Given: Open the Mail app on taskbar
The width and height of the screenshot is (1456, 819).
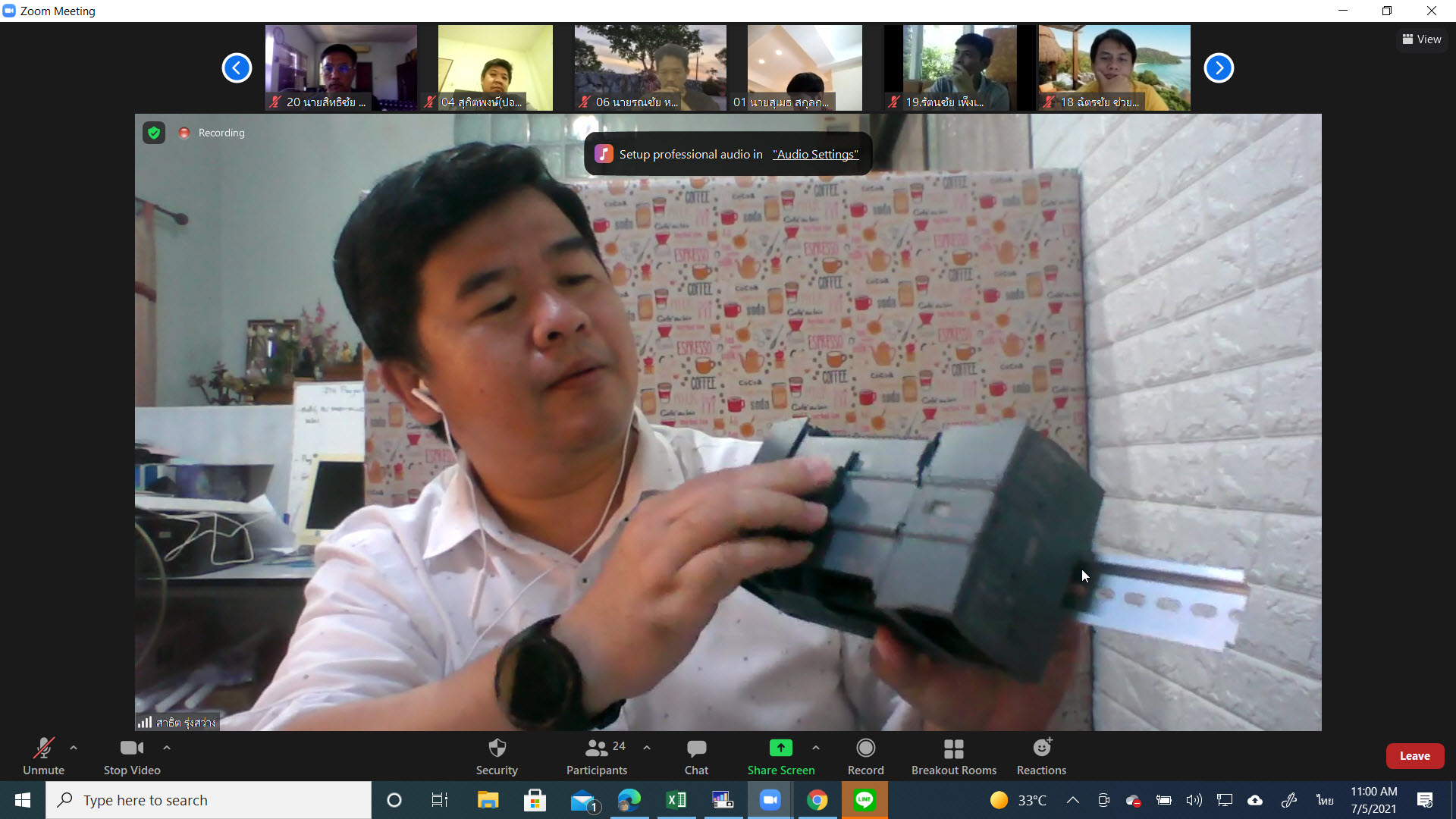Looking at the screenshot, I should 583,800.
